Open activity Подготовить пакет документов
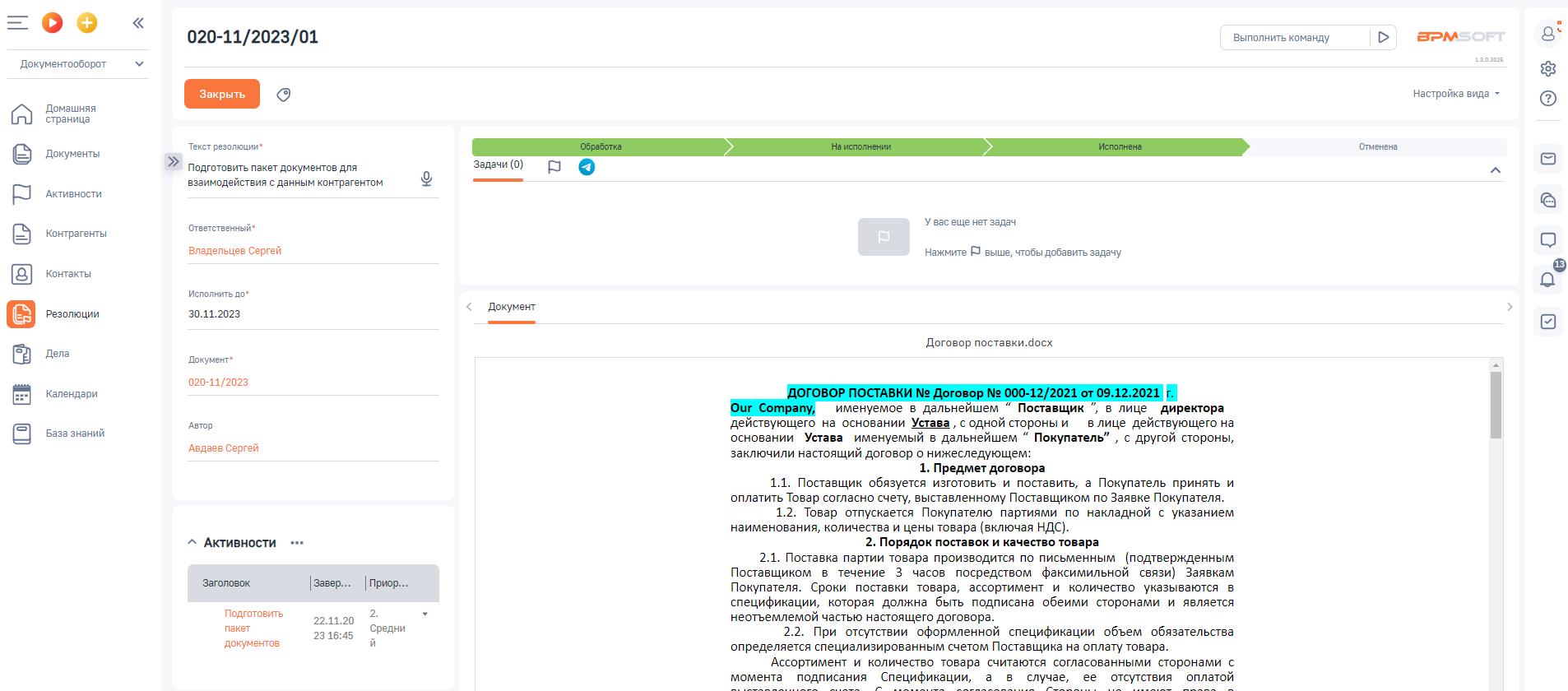This screenshot has width=1568, height=691. 253,628
